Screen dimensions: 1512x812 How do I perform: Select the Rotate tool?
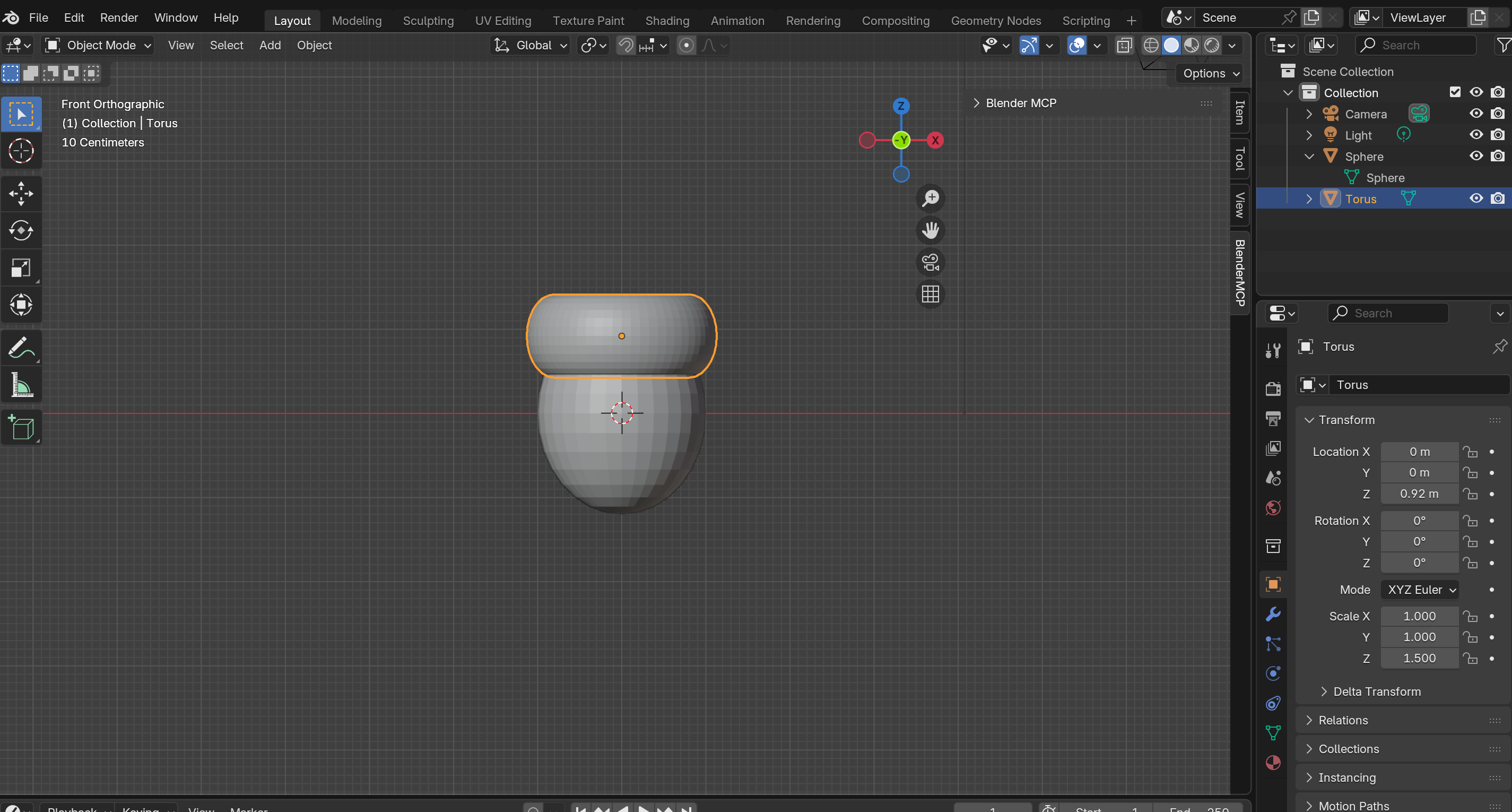(21, 230)
